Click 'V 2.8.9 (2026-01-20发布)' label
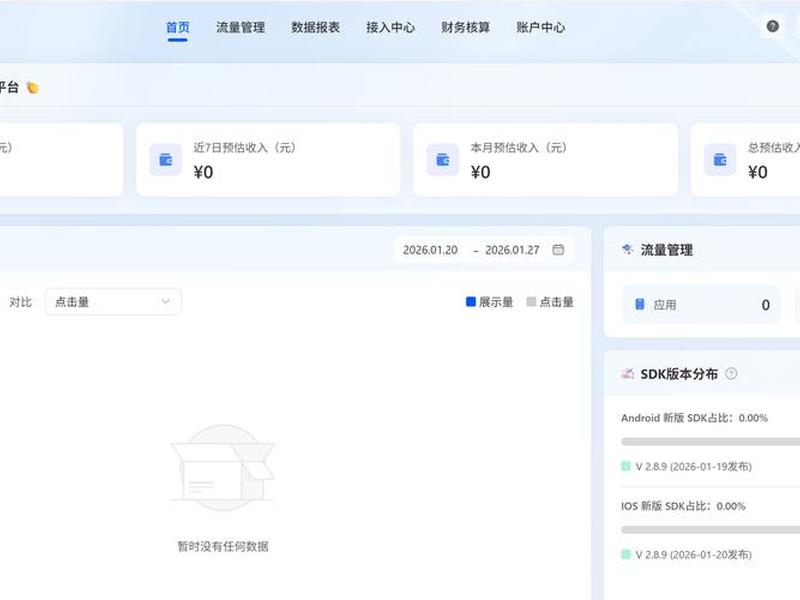Image resolution: width=800 pixels, height=600 pixels. pyautogui.click(x=693, y=555)
